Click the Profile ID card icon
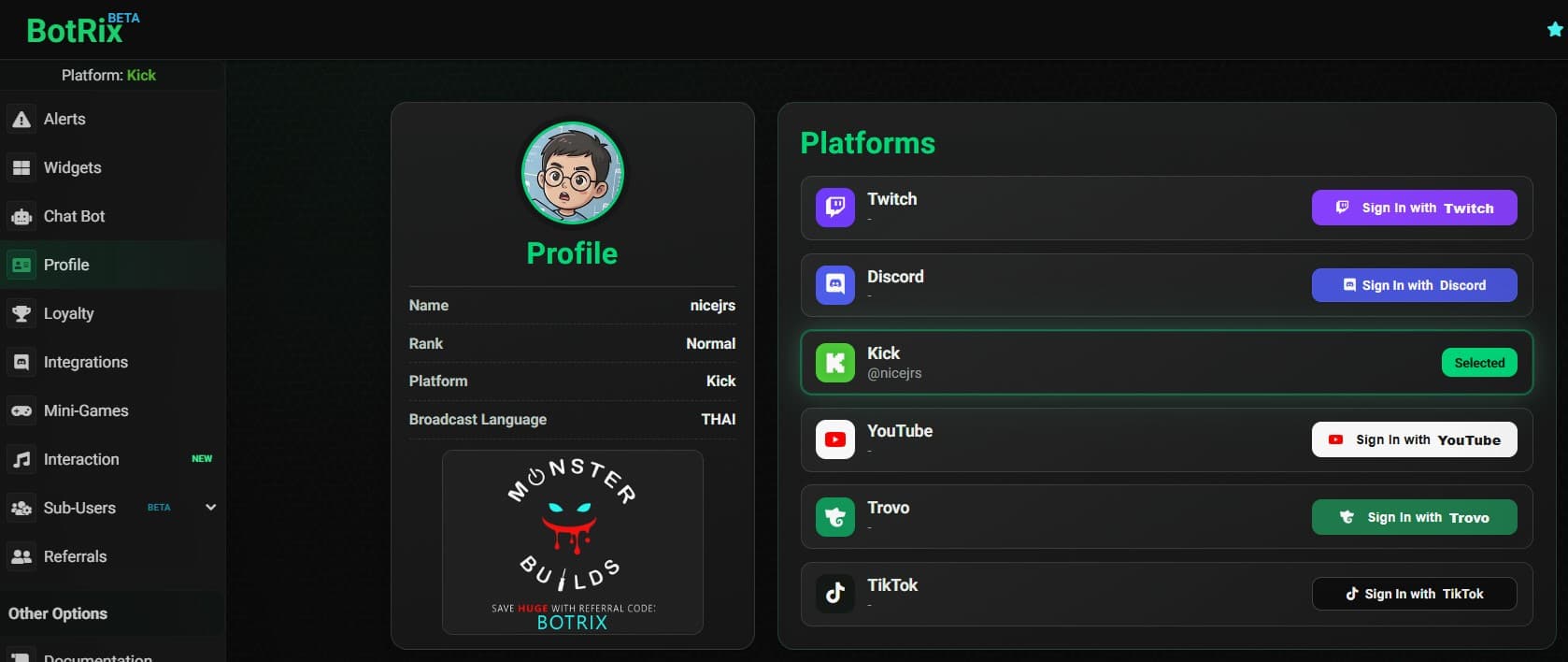 21,266
